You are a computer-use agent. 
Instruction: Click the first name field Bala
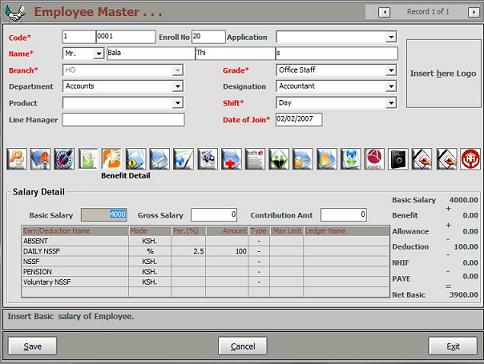[x=151, y=53]
